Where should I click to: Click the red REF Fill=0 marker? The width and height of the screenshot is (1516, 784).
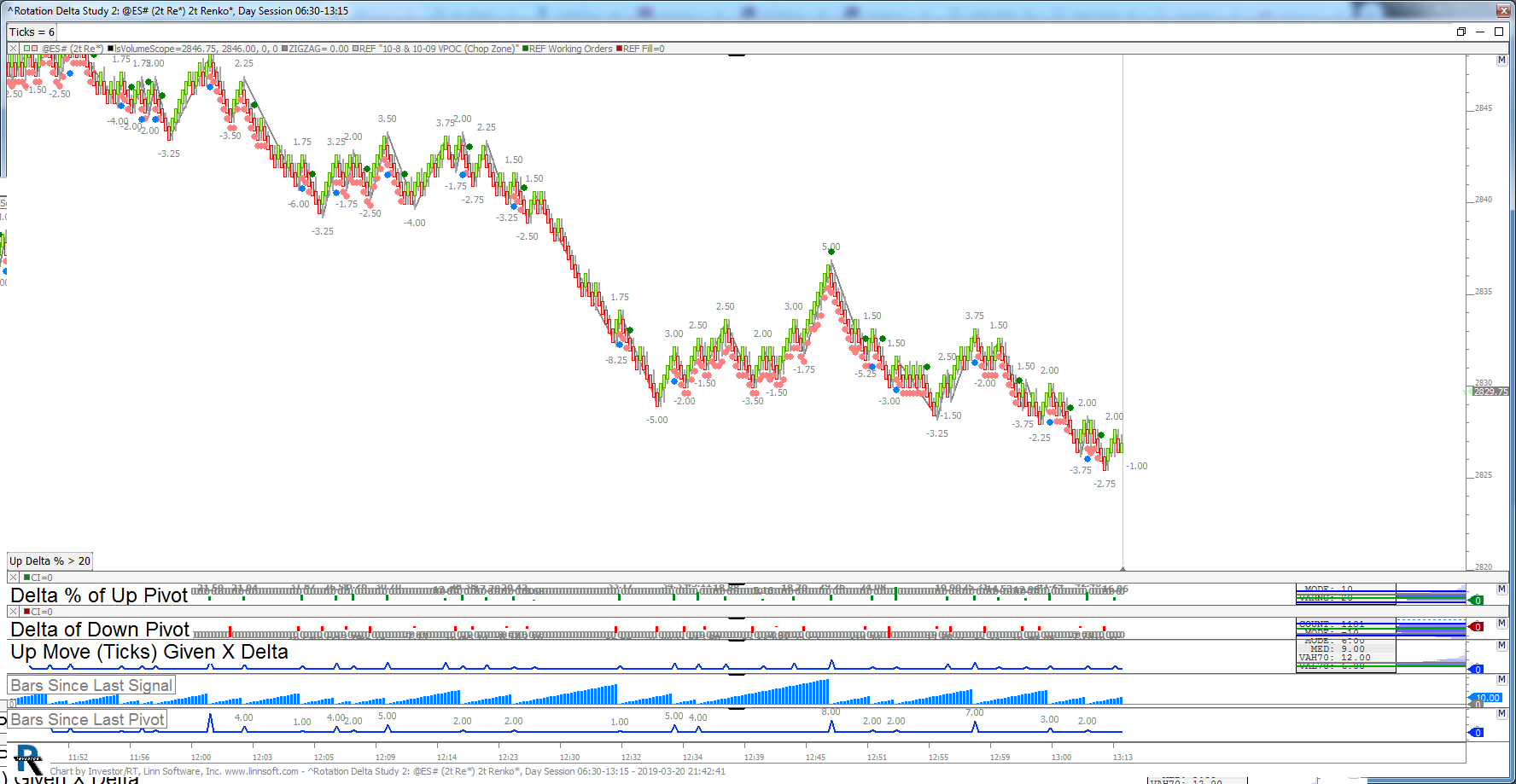(619, 49)
